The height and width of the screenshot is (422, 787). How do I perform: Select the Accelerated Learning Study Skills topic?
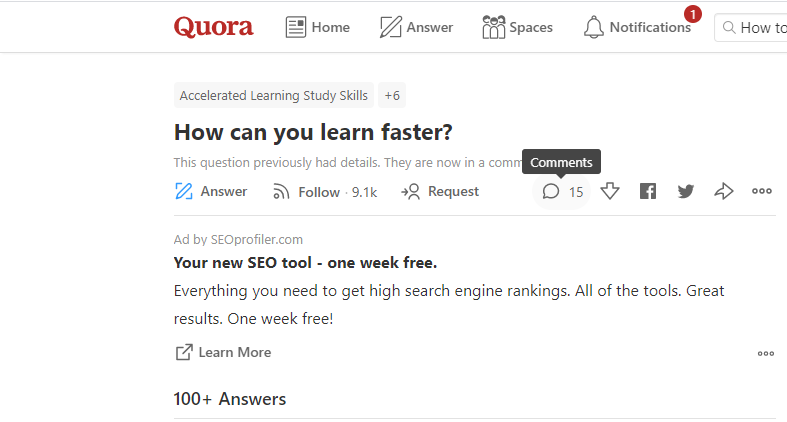pos(274,95)
